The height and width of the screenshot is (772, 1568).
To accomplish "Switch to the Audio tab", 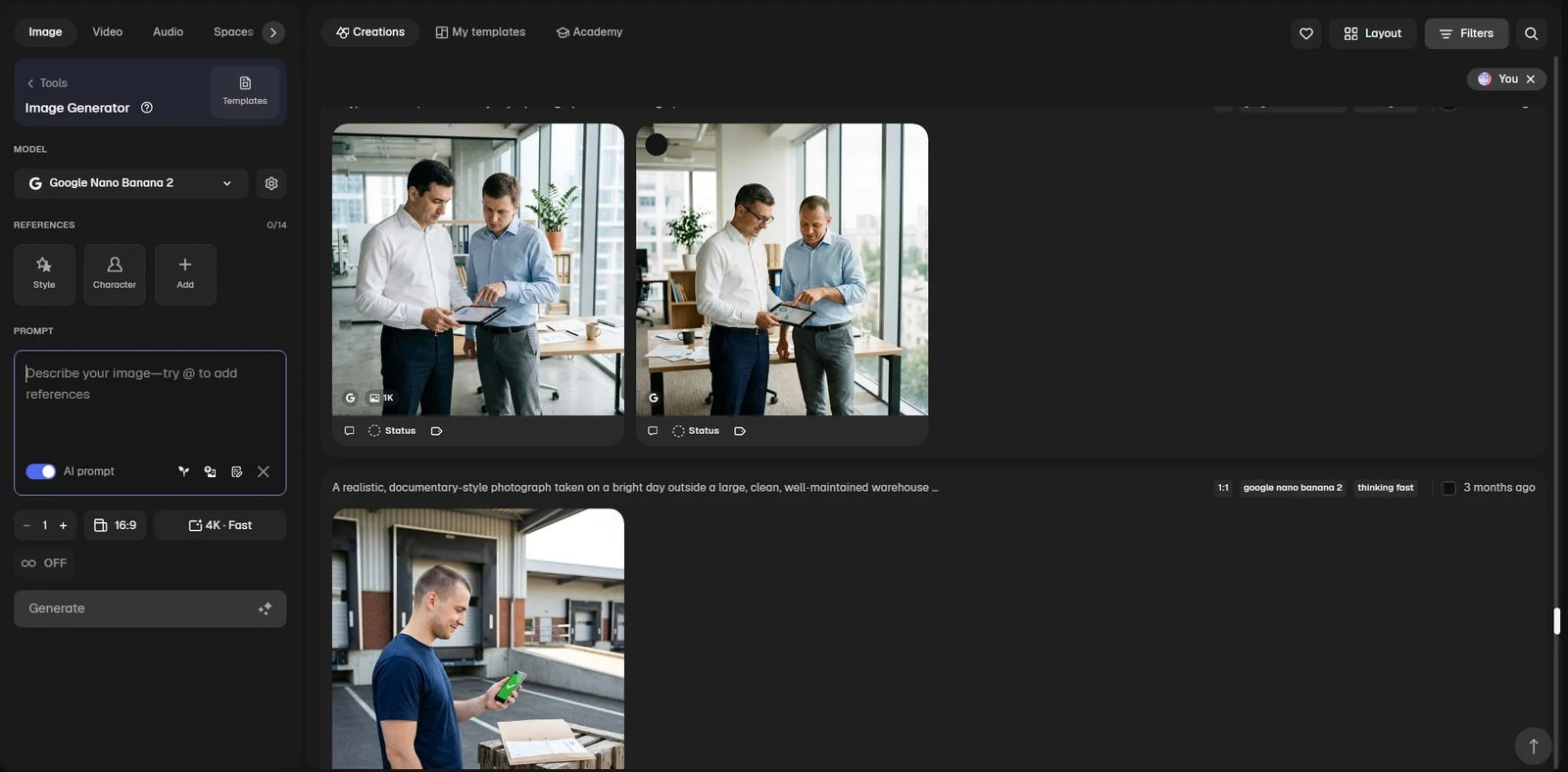I will click(169, 32).
